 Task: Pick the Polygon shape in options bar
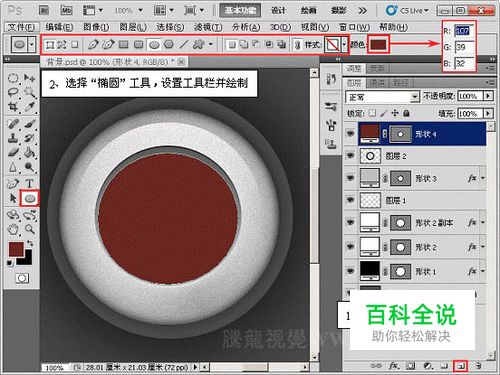tap(169, 44)
